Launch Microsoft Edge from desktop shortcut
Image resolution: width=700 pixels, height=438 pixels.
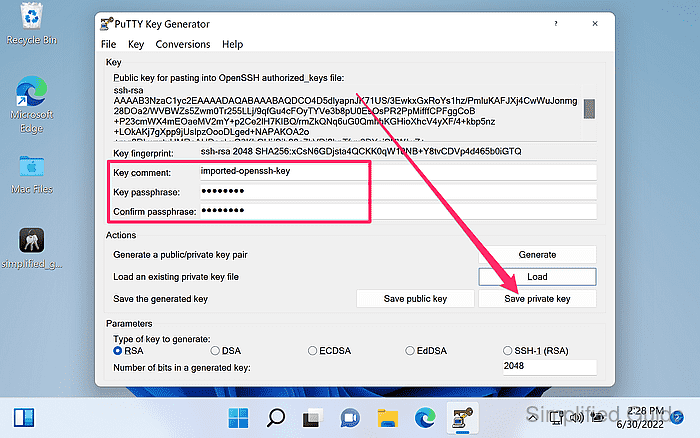31,104
